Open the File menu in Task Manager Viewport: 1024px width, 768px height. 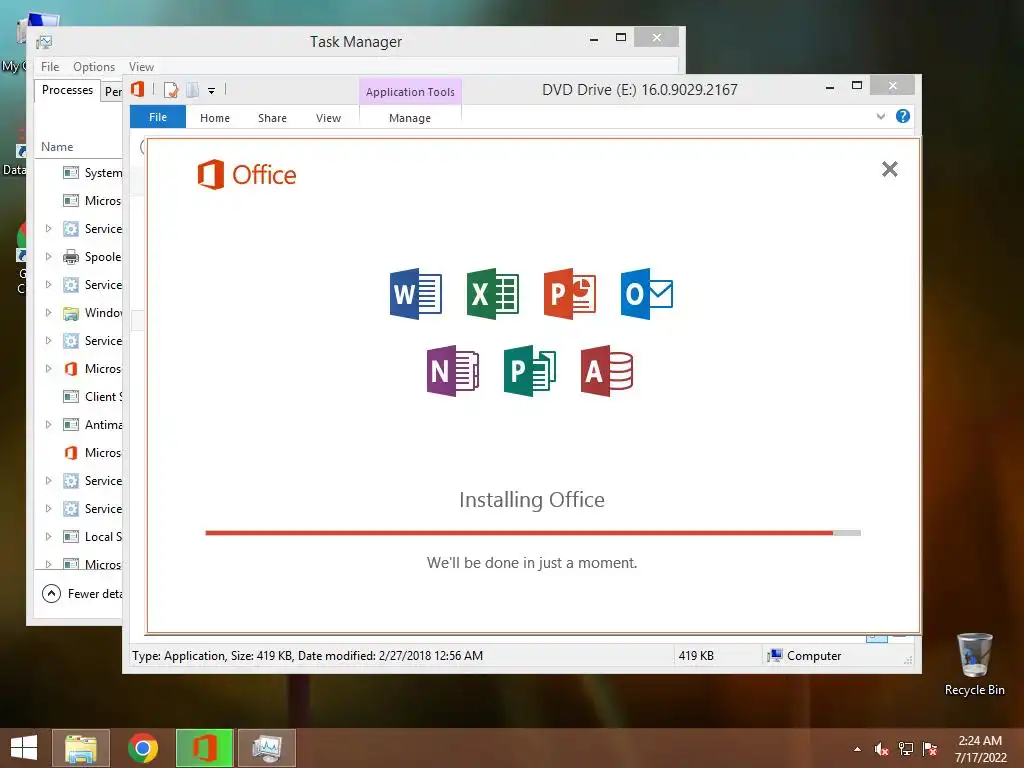coord(50,67)
